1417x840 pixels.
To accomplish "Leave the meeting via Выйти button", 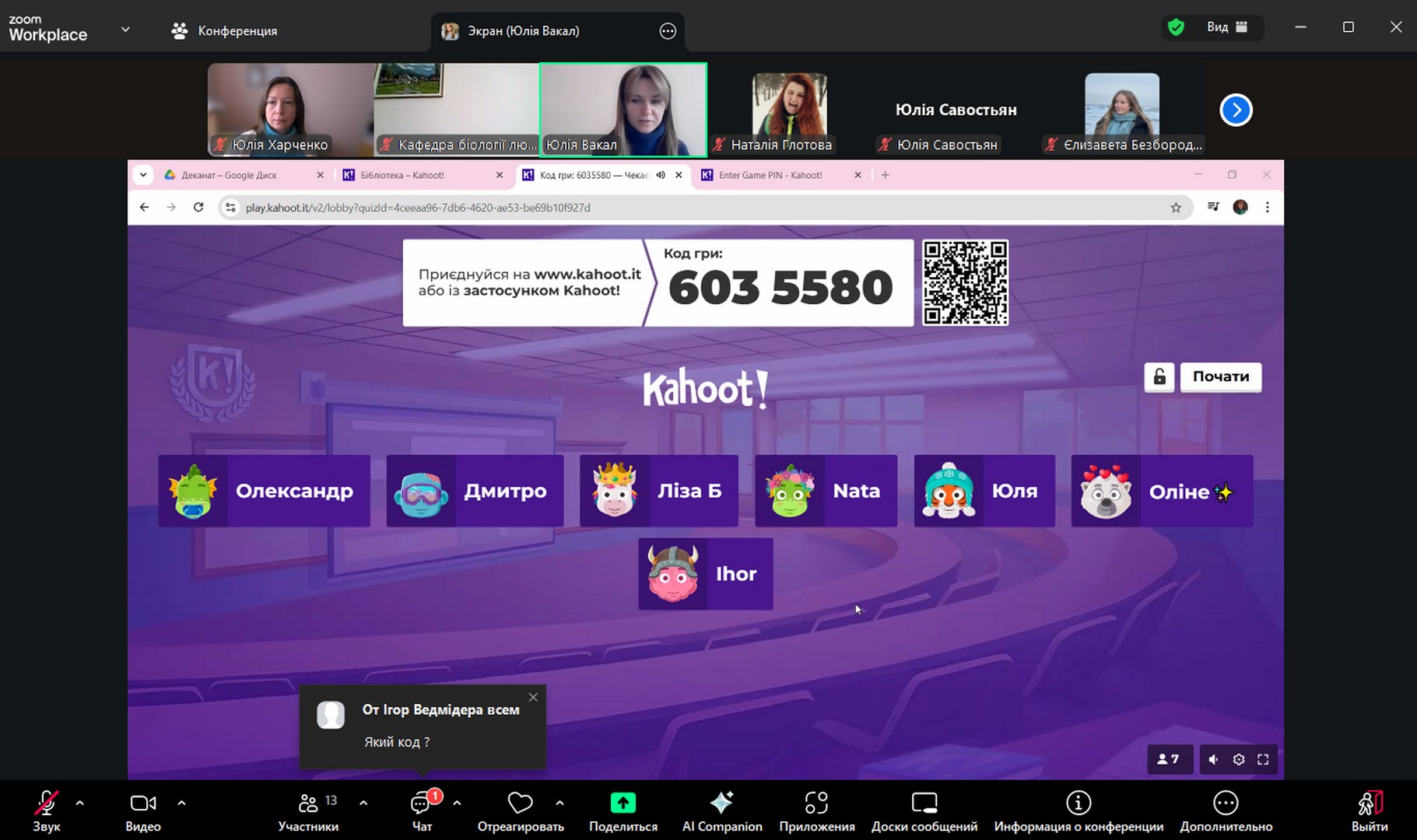I will pos(1369,810).
